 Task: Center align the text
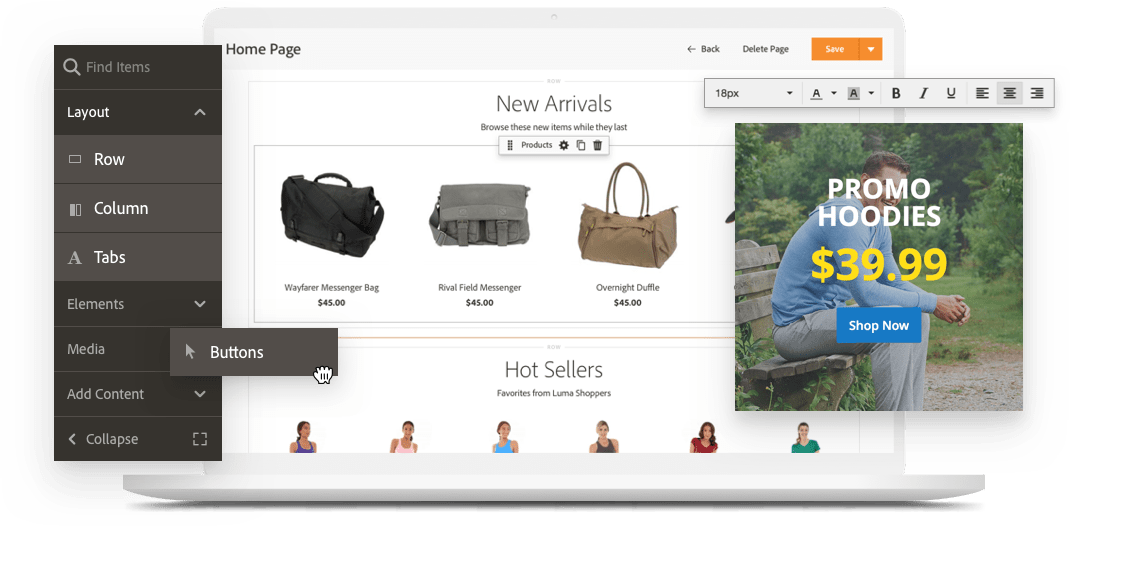tap(1010, 93)
